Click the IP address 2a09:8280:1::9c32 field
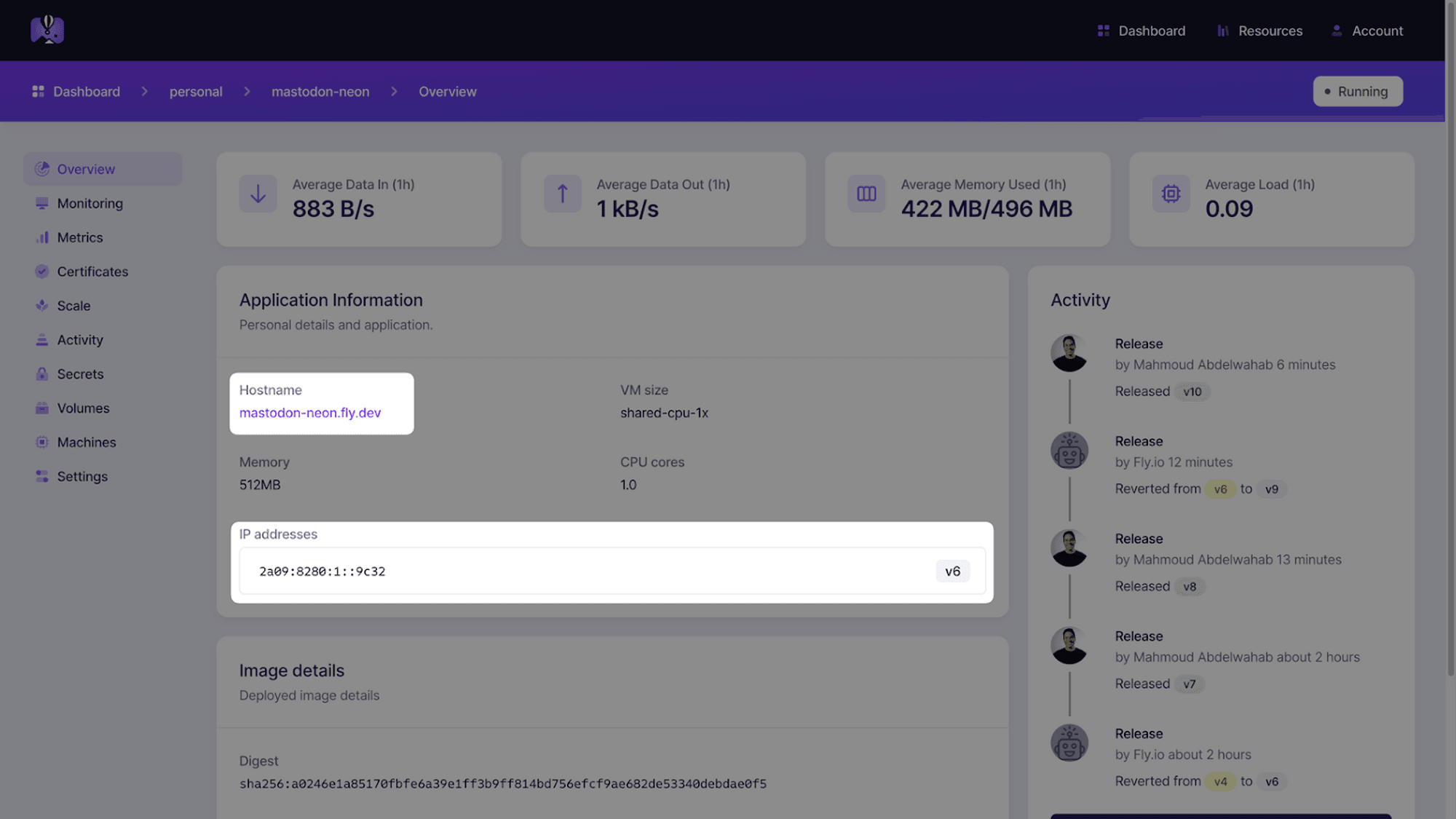 322,571
